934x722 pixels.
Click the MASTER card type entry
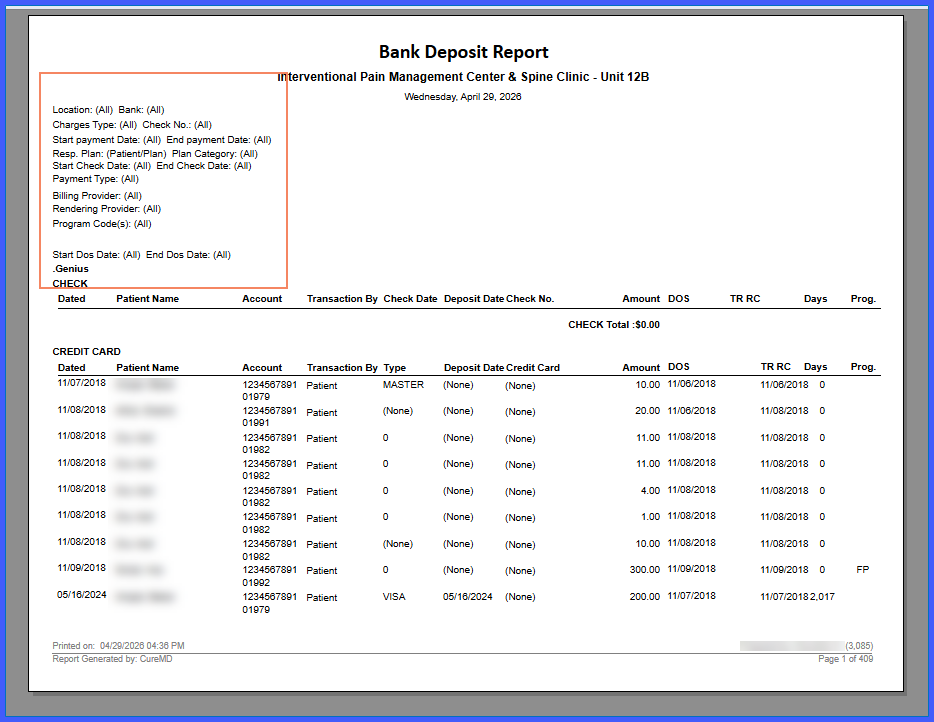pyautogui.click(x=403, y=385)
